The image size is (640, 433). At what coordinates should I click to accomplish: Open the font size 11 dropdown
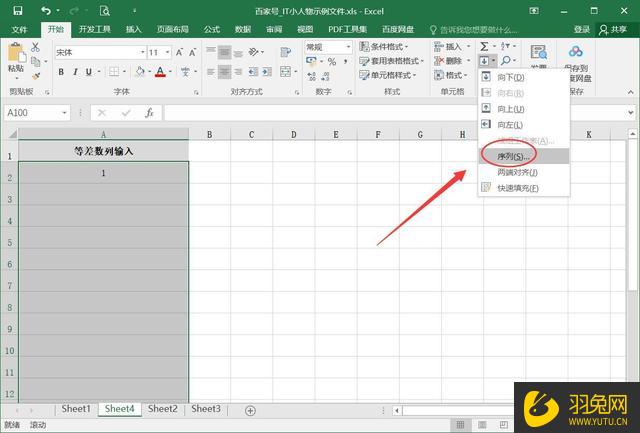(167, 52)
